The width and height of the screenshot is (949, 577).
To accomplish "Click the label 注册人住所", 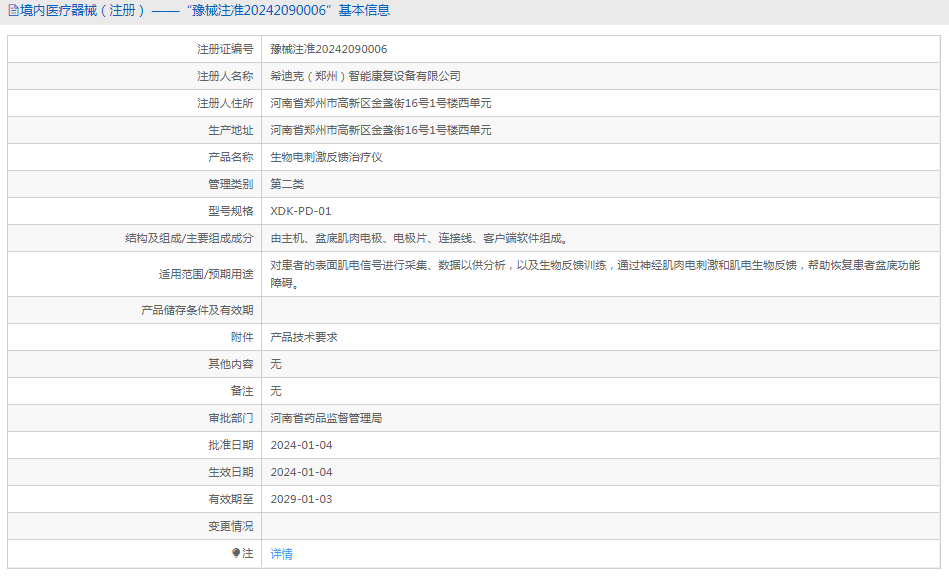I will (225, 103).
